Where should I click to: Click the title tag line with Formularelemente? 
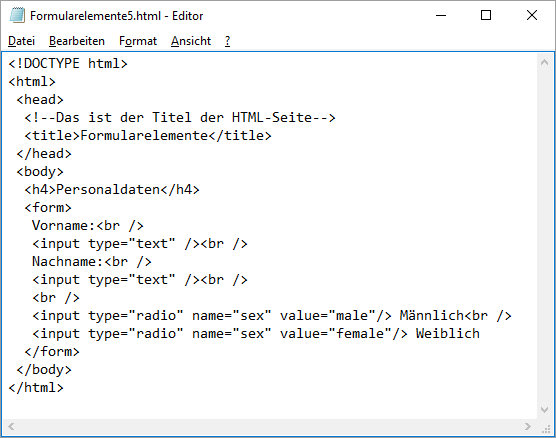(148, 135)
